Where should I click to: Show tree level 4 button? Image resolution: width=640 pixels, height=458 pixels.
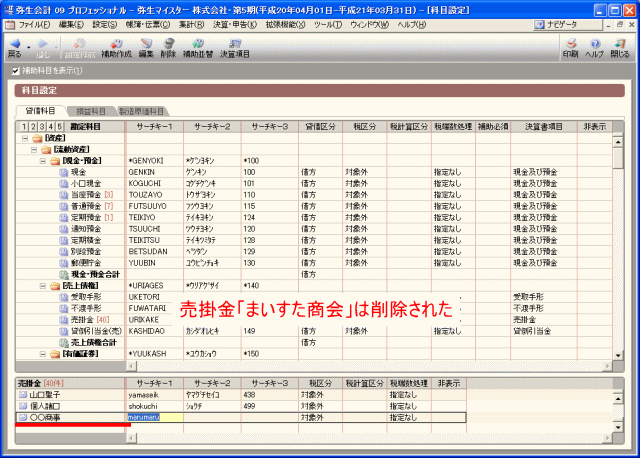(x=51, y=127)
